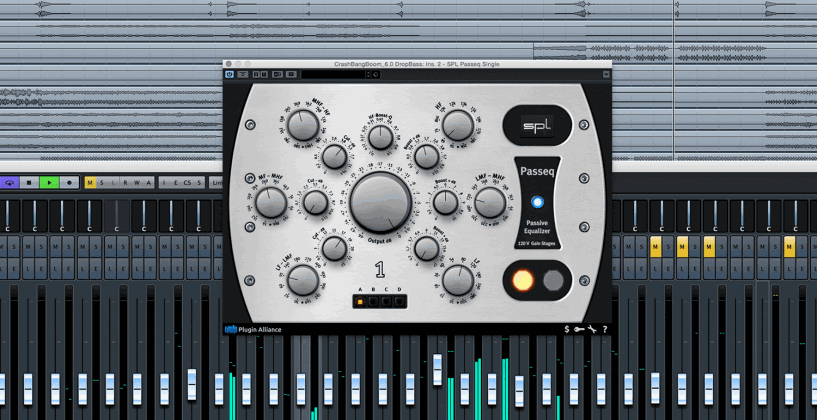Click the Stop button in mixer transport

[29, 183]
